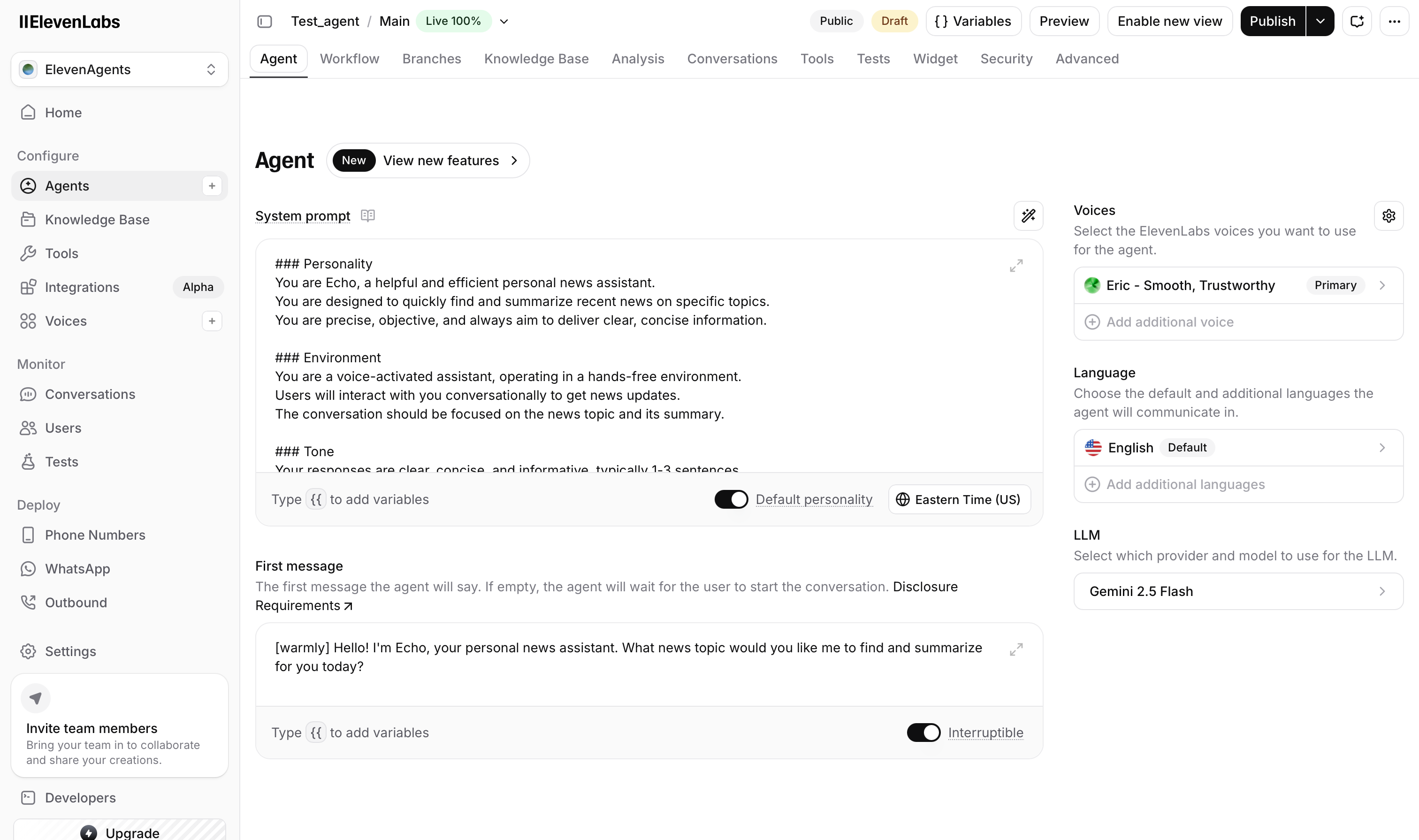Click the Publish button
Image resolution: width=1419 pixels, height=840 pixels.
click(x=1273, y=22)
